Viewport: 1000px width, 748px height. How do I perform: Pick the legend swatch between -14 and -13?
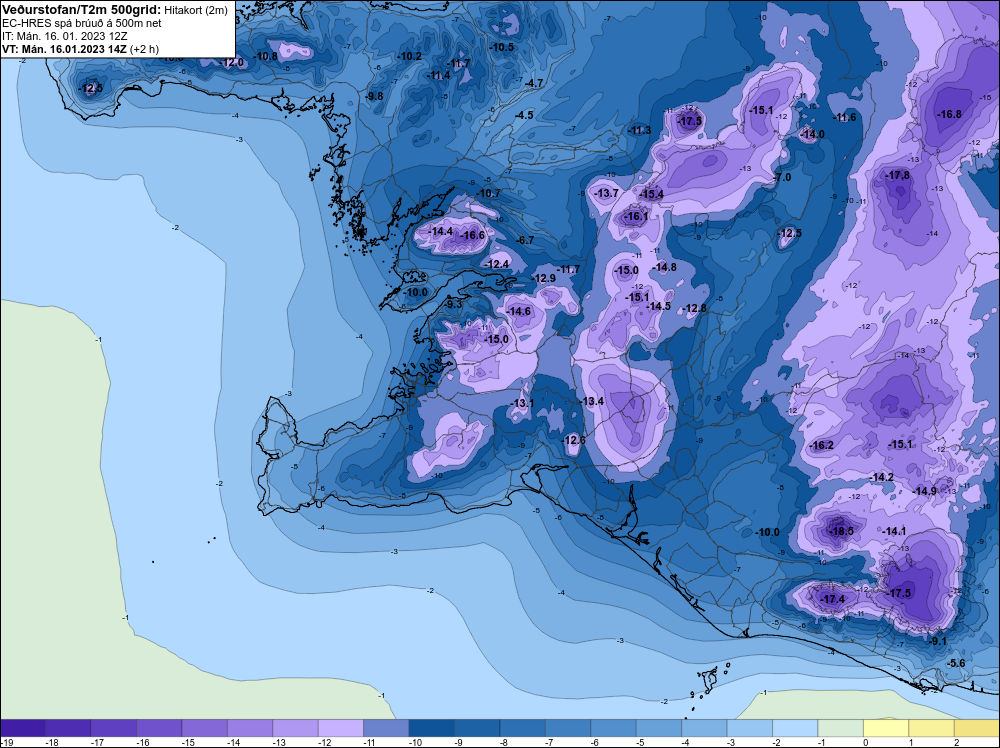[250, 728]
